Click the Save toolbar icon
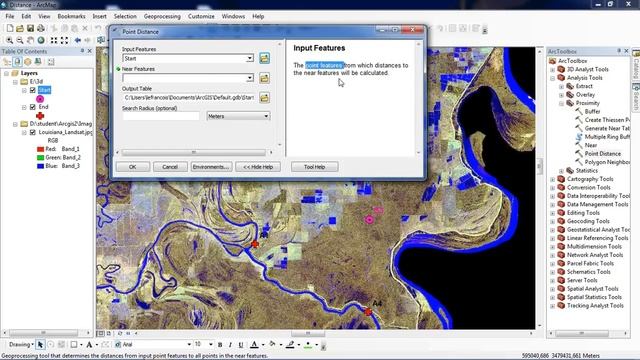This screenshot has width=640, height=360. click(30, 28)
